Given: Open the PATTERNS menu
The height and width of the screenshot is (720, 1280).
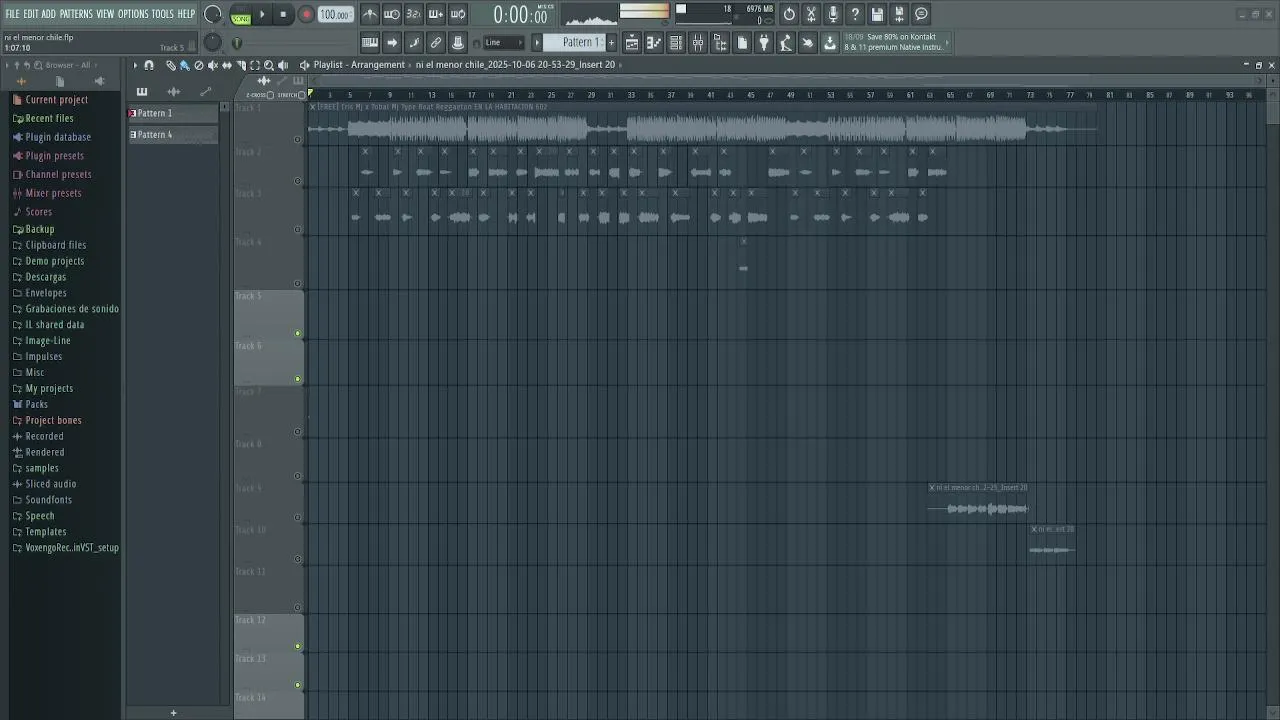Looking at the screenshot, I should (76, 14).
